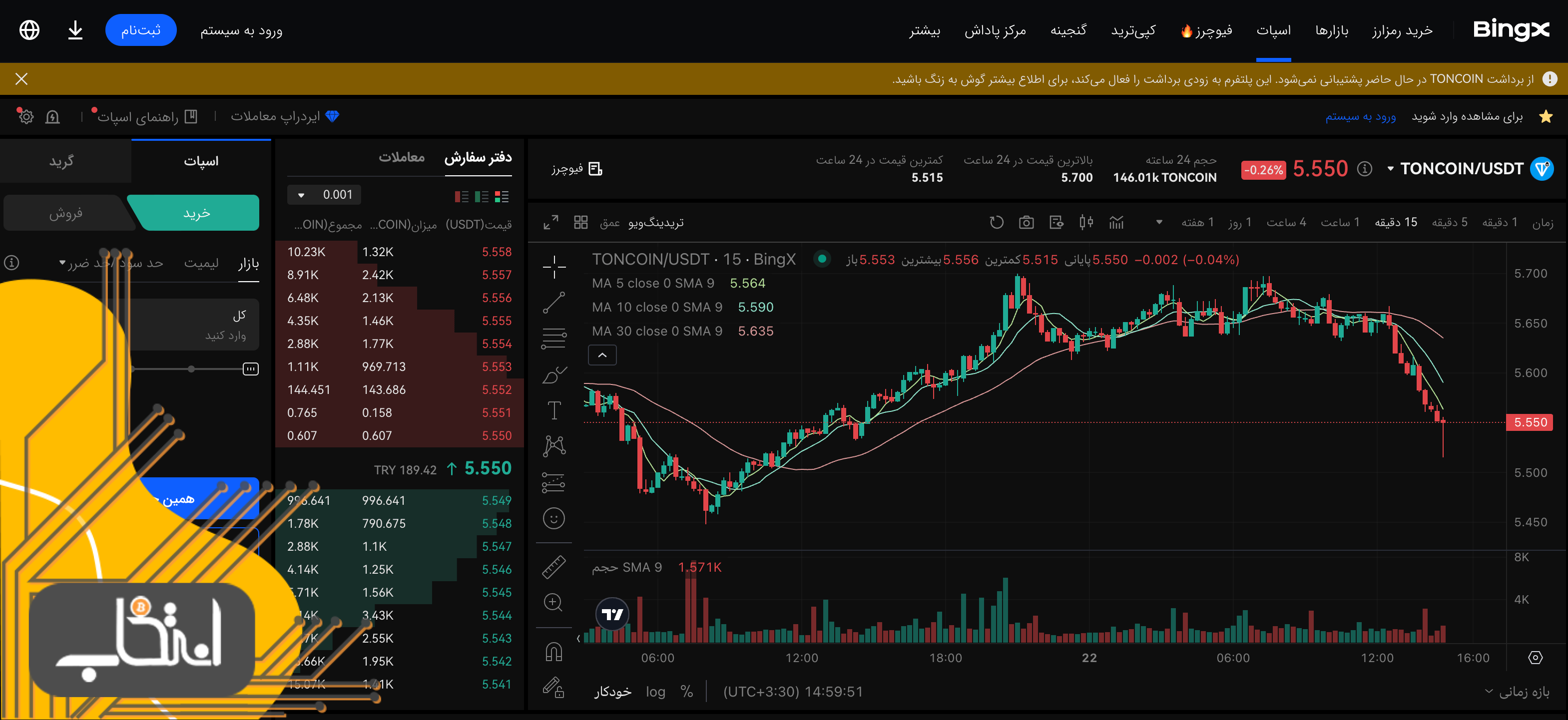Select the brush drawing tool

tap(554, 374)
